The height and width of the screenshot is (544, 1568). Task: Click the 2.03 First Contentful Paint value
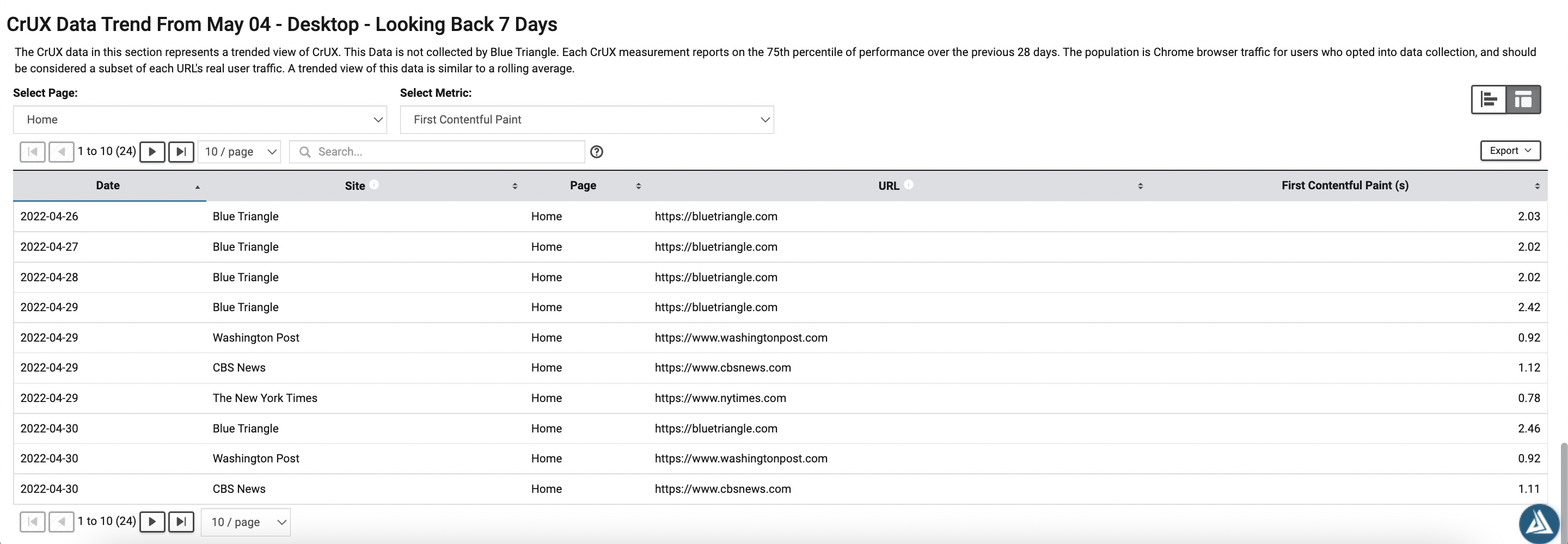pyautogui.click(x=1528, y=217)
